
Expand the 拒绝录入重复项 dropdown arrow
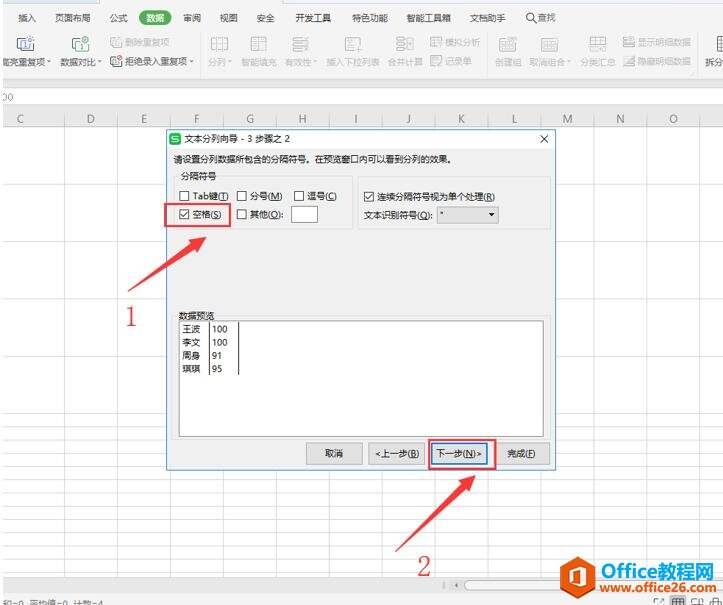tap(191, 61)
